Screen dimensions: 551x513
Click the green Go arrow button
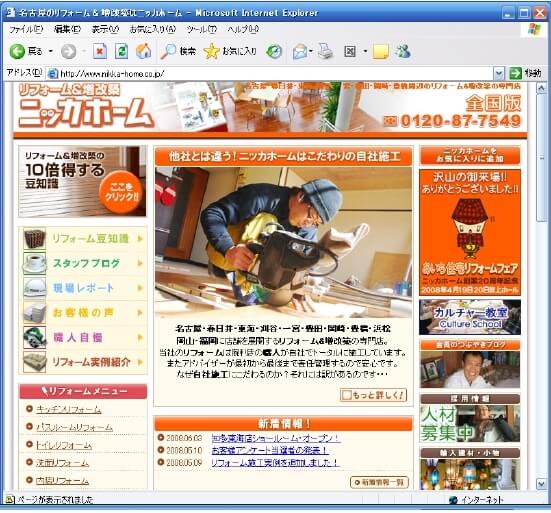coord(515,73)
